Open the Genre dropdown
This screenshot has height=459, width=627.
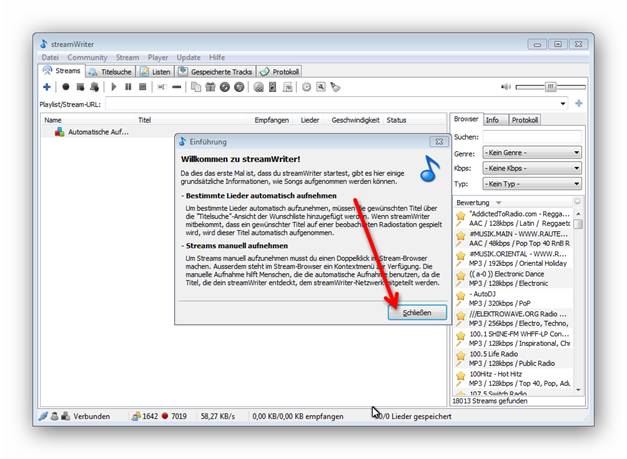click(532, 153)
